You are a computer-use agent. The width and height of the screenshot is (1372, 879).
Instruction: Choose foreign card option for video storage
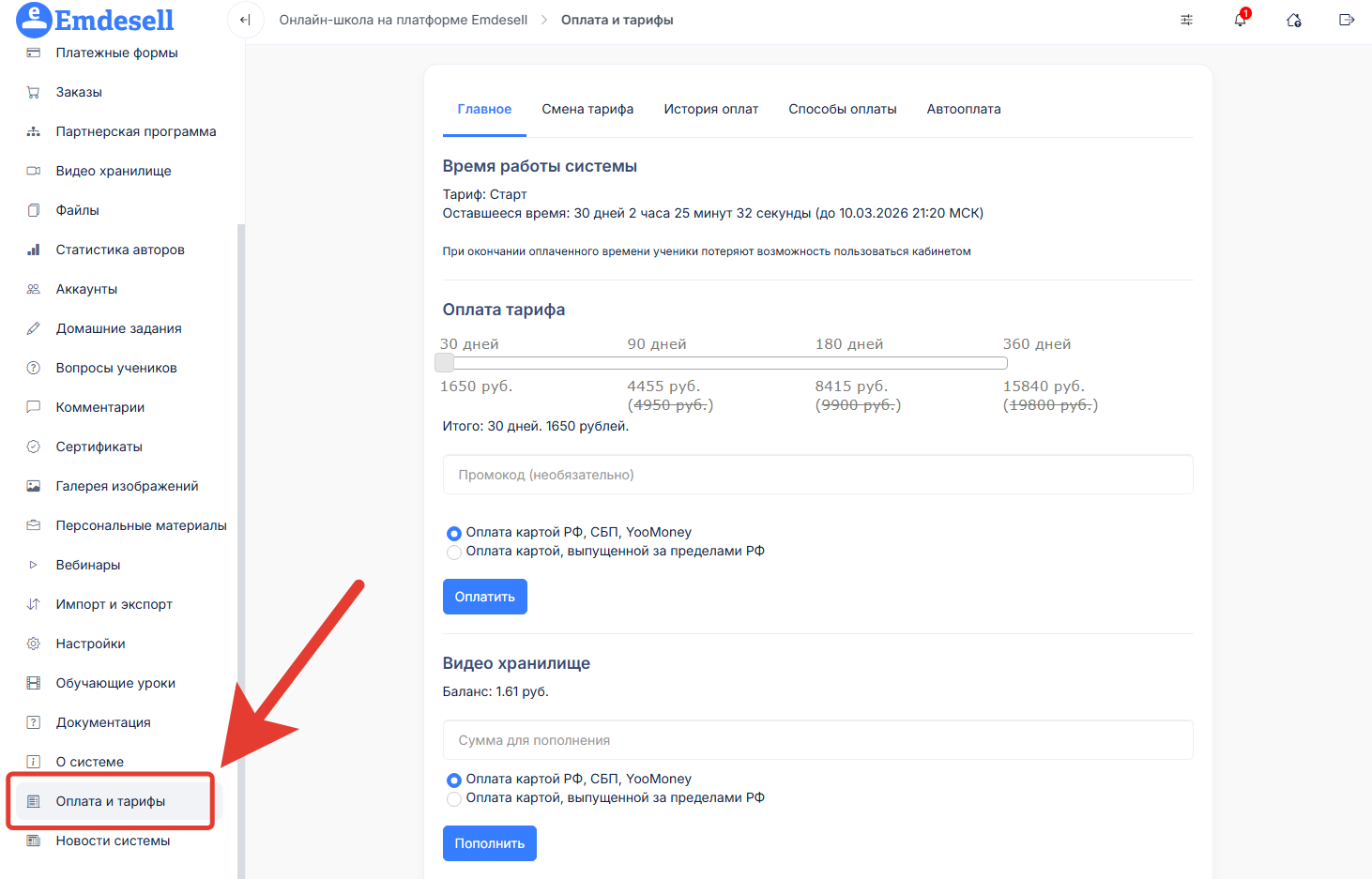pos(454,799)
